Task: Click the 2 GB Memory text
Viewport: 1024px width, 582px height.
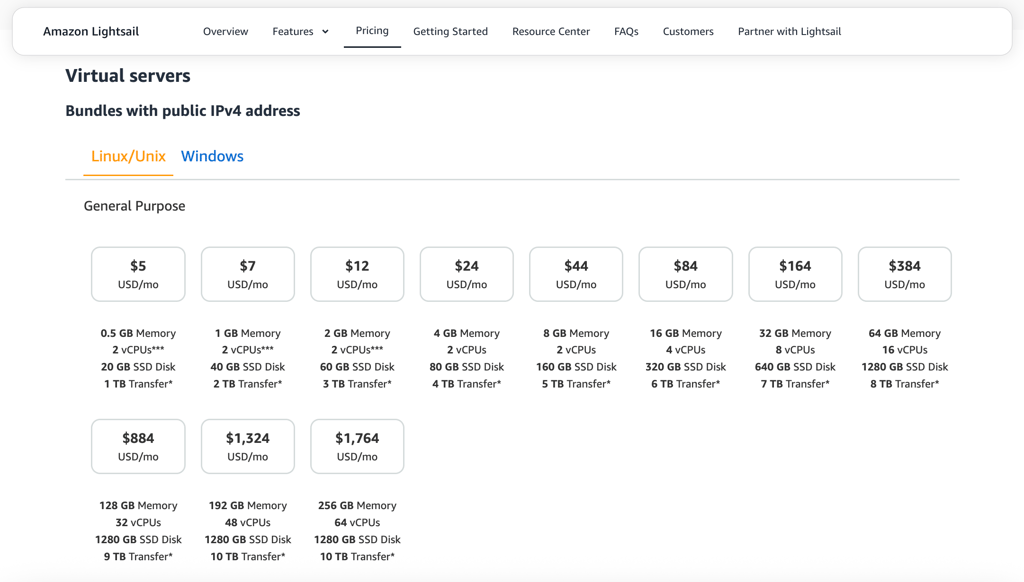Action: point(357,333)
